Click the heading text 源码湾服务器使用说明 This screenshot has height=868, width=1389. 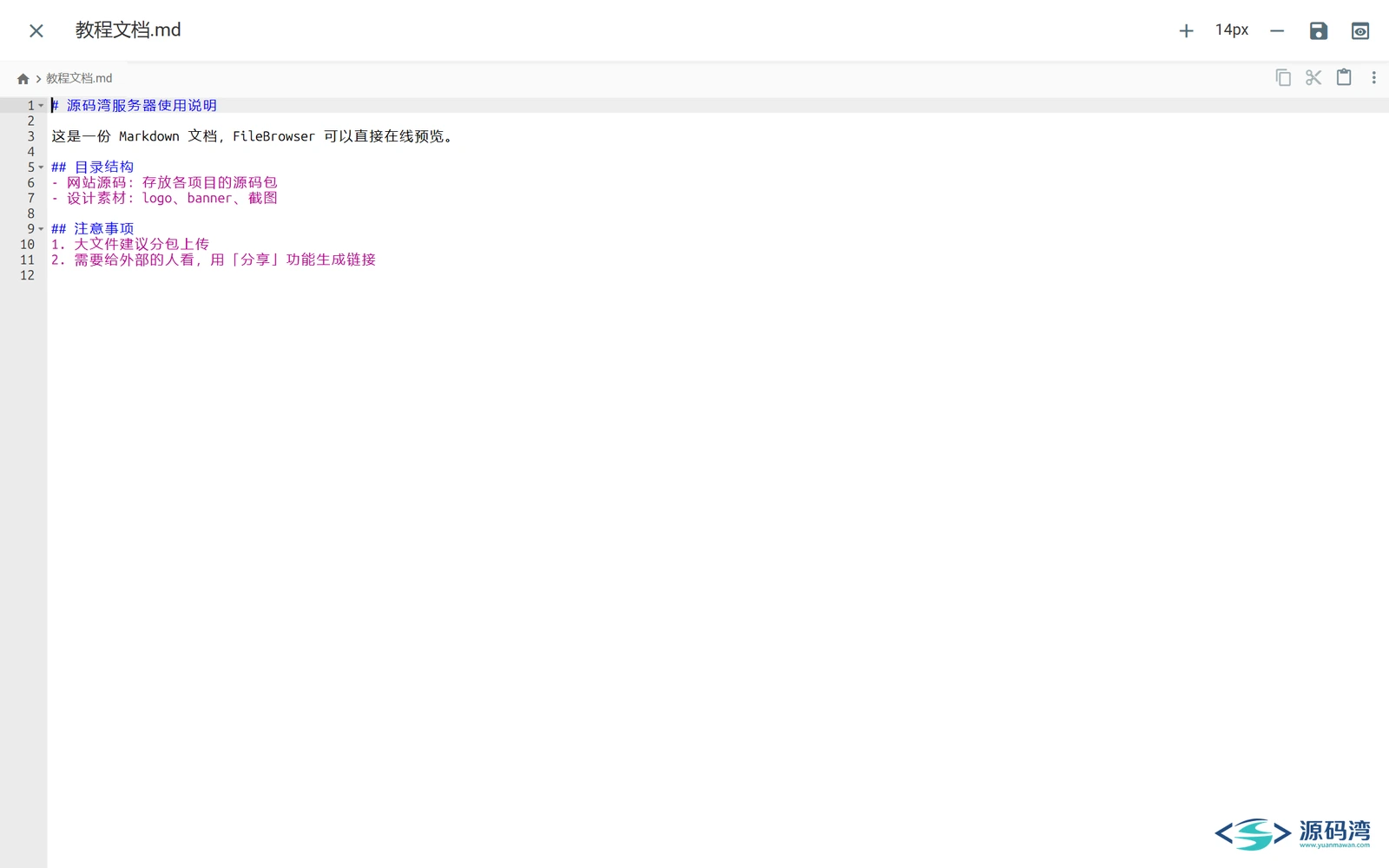coord(142,106)
